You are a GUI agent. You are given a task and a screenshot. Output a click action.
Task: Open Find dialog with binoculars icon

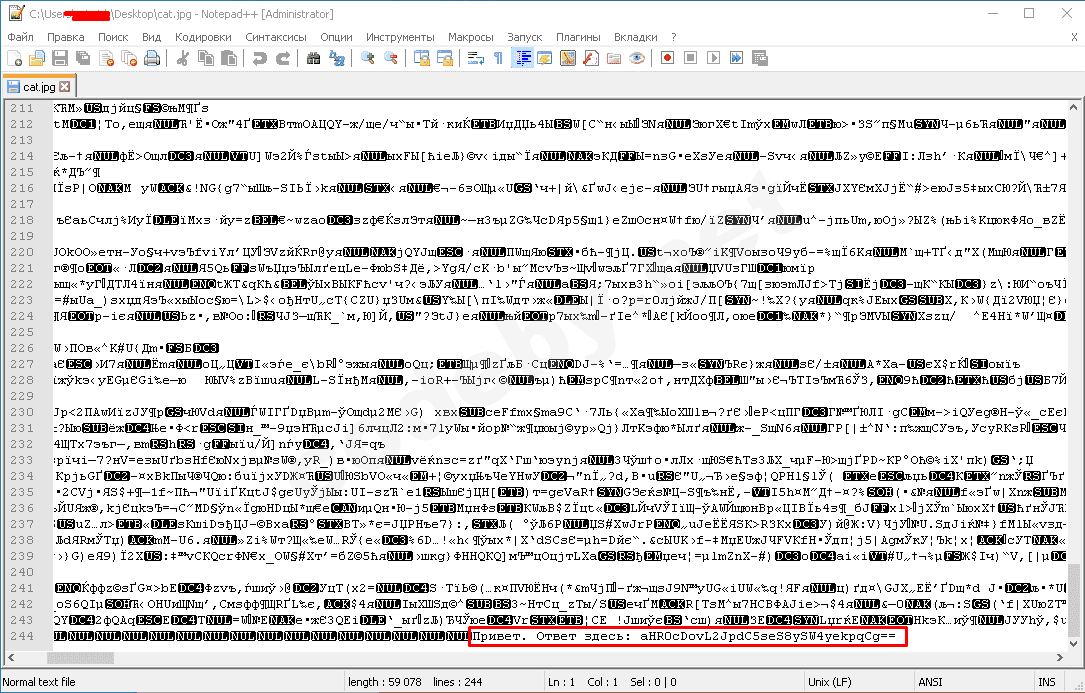[313, 58]
